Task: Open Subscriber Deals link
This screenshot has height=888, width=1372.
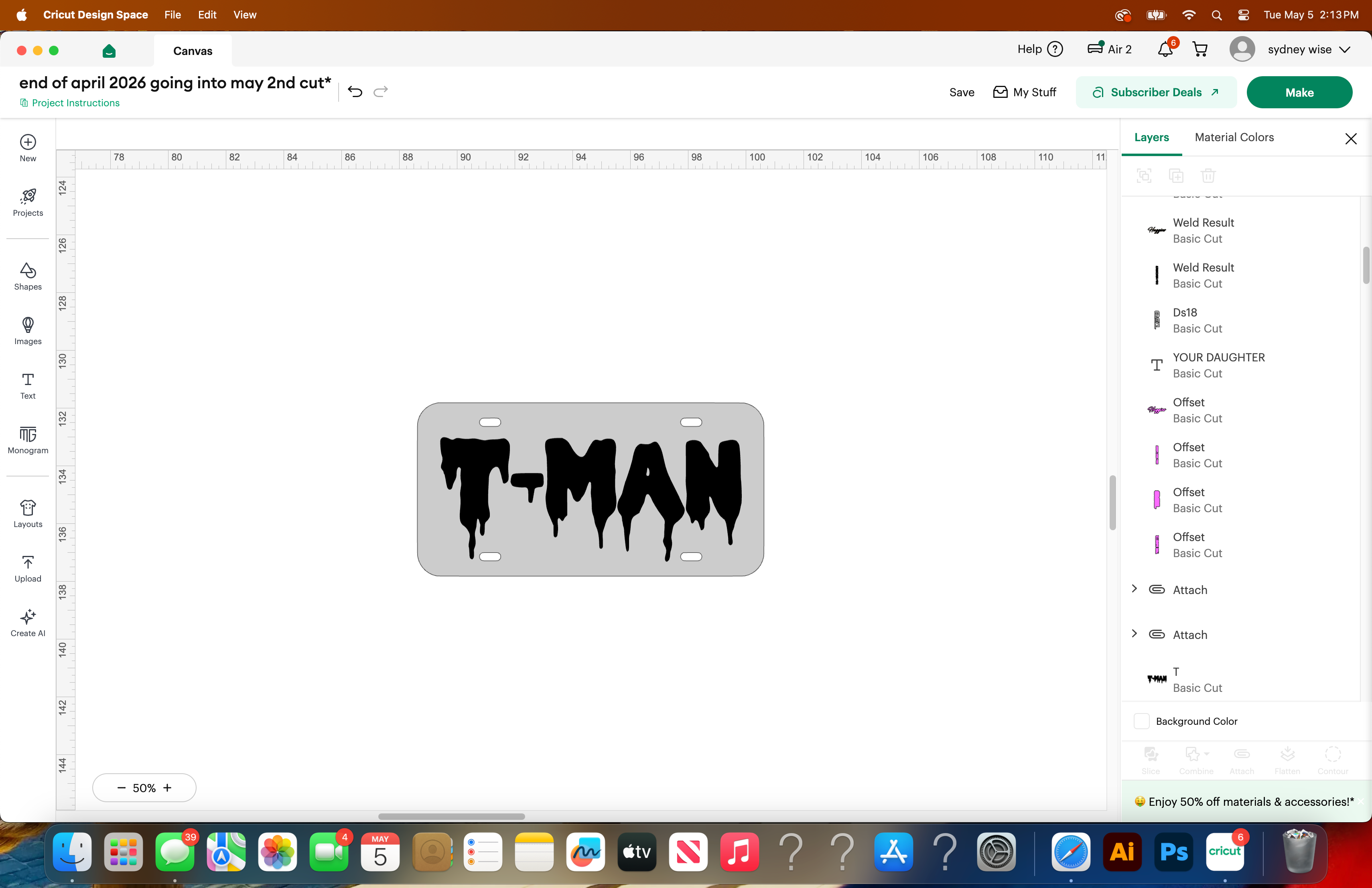Action: pyautogui.click(x=1156, y=92)
